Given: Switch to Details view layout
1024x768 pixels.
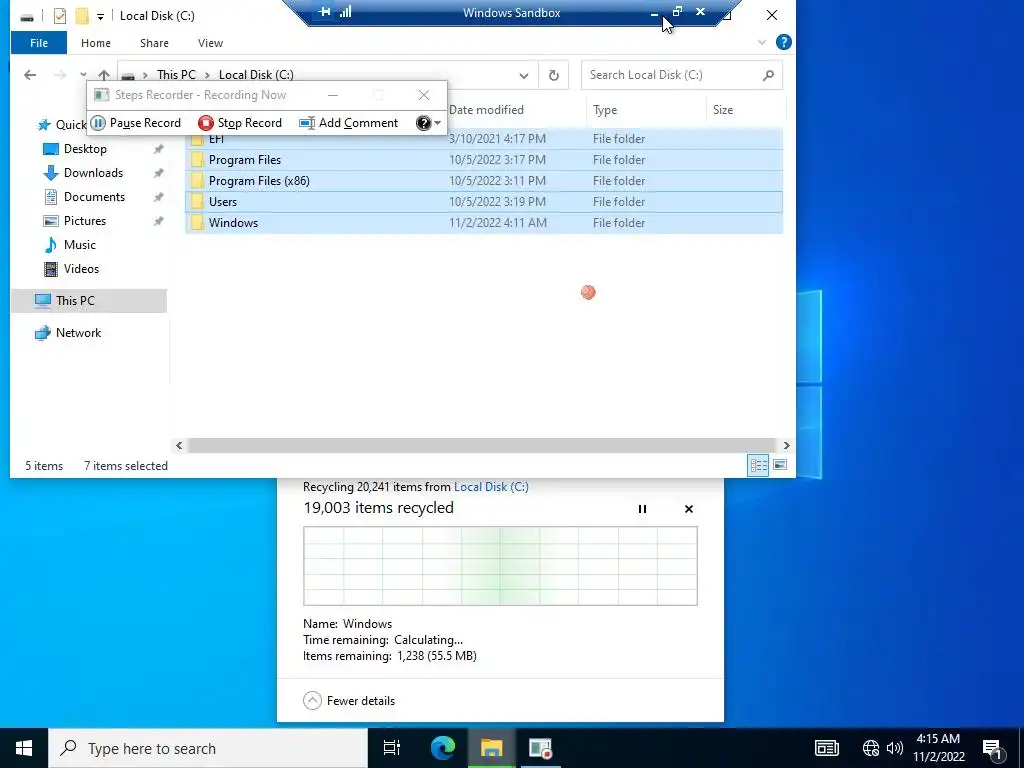Looking at the screenshot, I should [x=758, y=466].
